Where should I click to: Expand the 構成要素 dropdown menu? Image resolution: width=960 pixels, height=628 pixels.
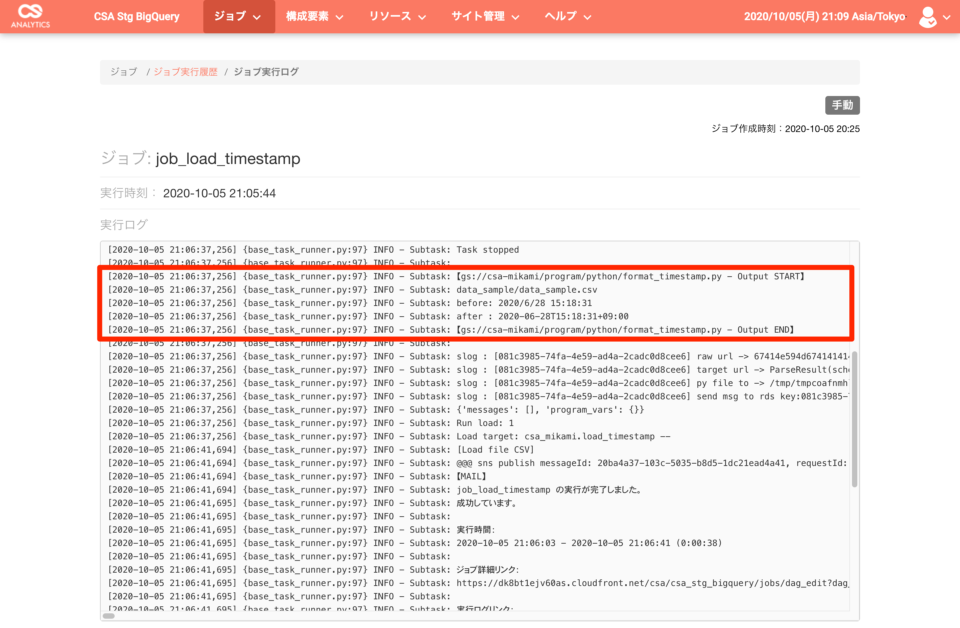pos(310,16)
